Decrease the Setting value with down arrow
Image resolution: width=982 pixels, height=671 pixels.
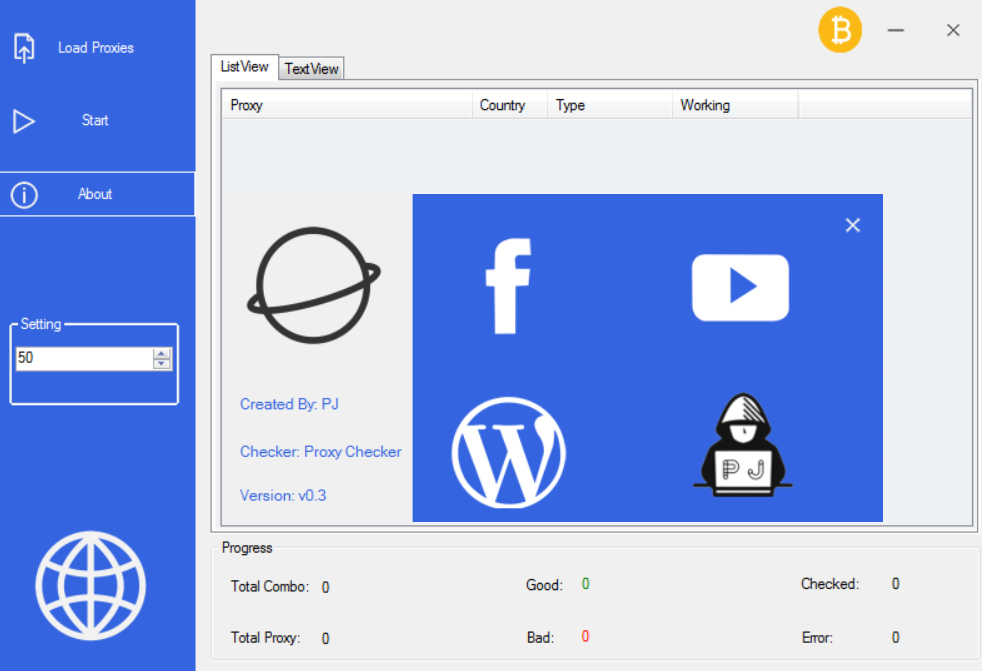pos(162,364)
